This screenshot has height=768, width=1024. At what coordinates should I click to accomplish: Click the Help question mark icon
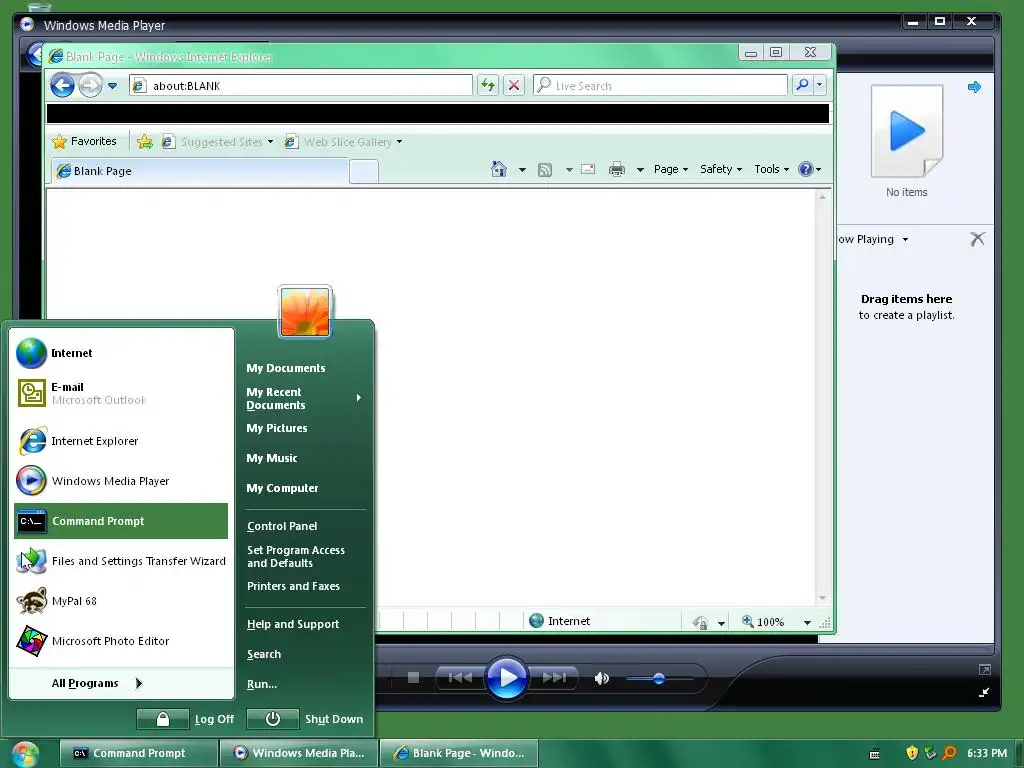click(x=806, y=169)
